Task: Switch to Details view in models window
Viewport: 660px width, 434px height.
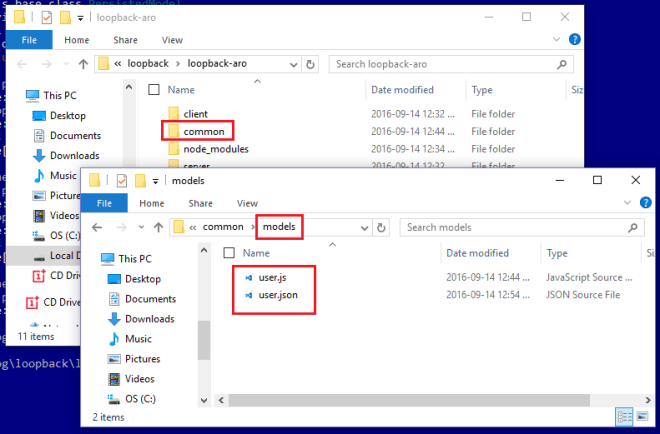Action: point(625,417)
